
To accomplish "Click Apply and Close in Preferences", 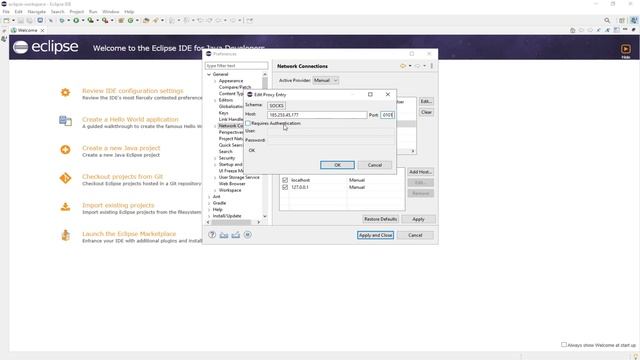I will point(375,235).
